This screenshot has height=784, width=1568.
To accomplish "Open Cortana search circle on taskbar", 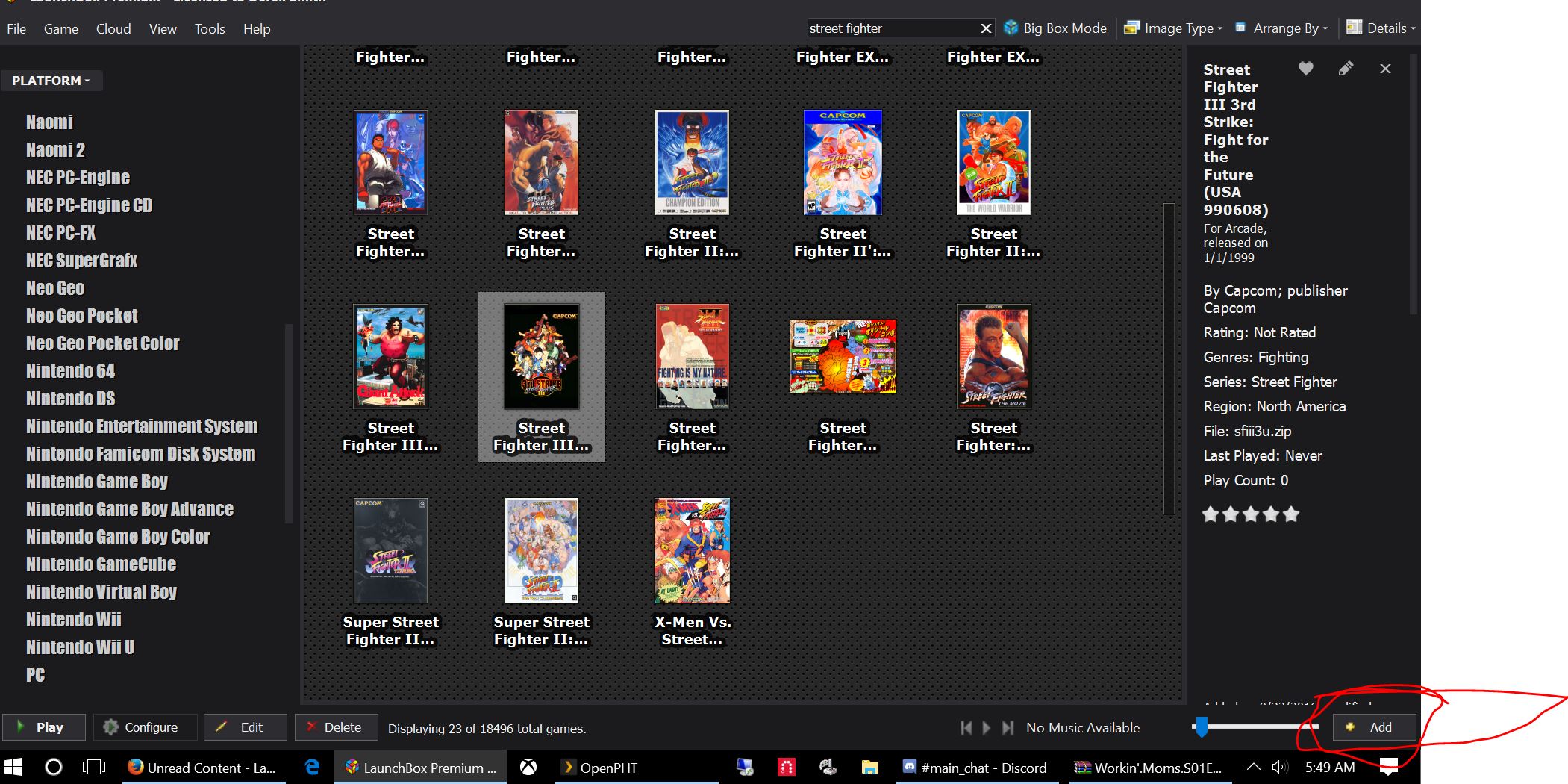I will [54, 768].
